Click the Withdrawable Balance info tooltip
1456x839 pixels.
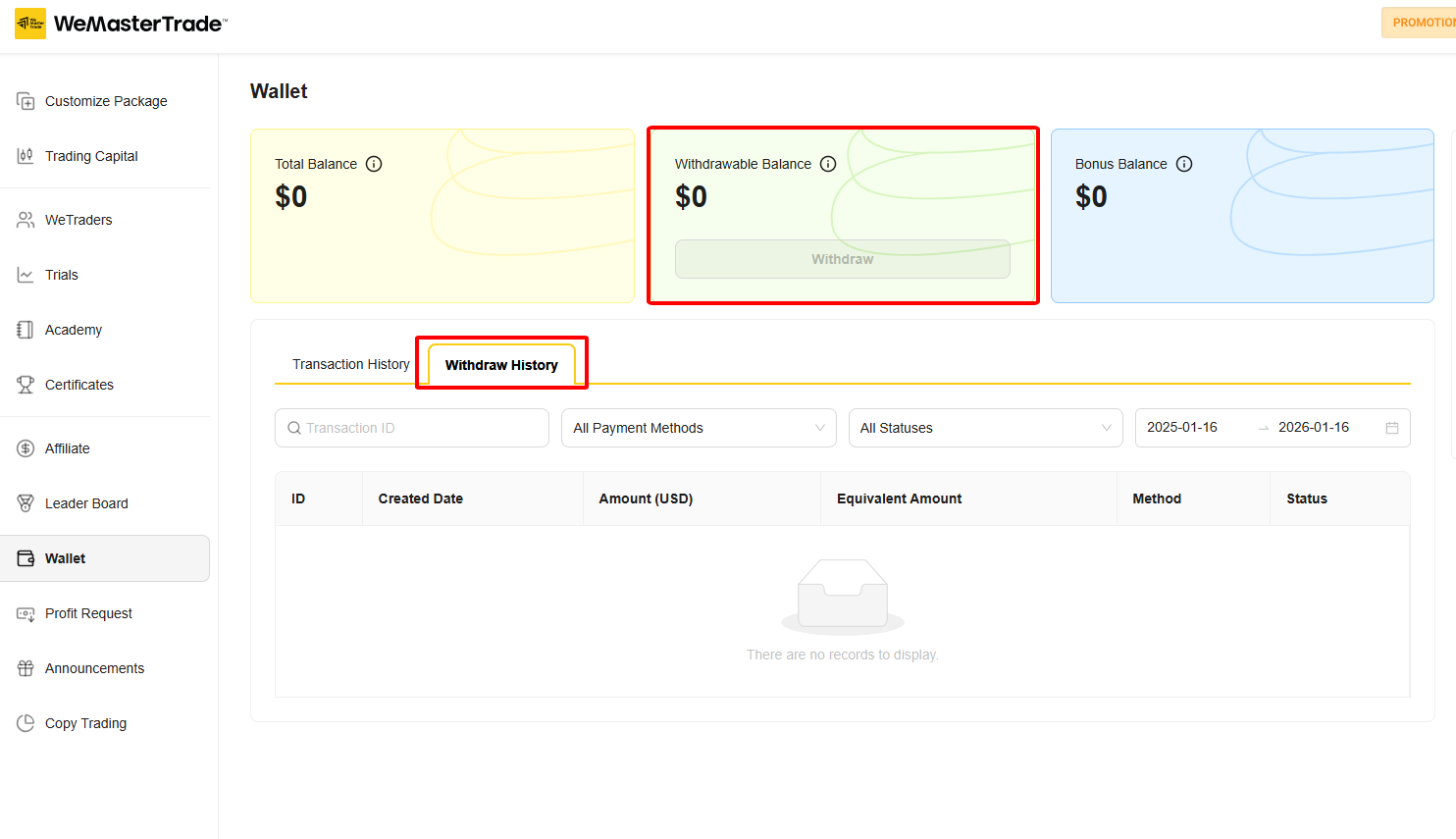828,164
